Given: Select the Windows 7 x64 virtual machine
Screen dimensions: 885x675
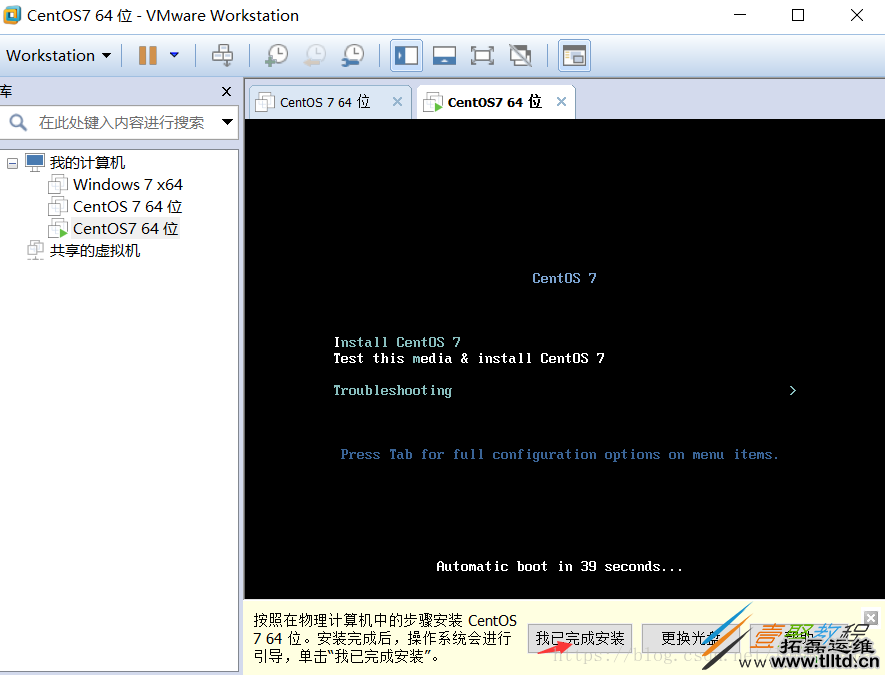Looking at the screenshot, I should tap(126, 184).
